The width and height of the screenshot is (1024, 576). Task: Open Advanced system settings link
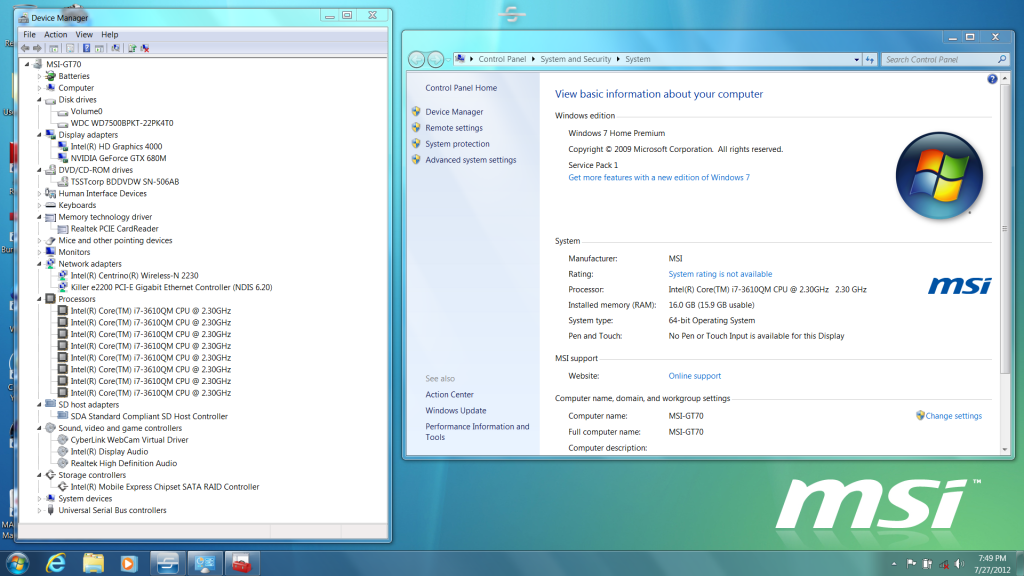[x=470, y=160]
